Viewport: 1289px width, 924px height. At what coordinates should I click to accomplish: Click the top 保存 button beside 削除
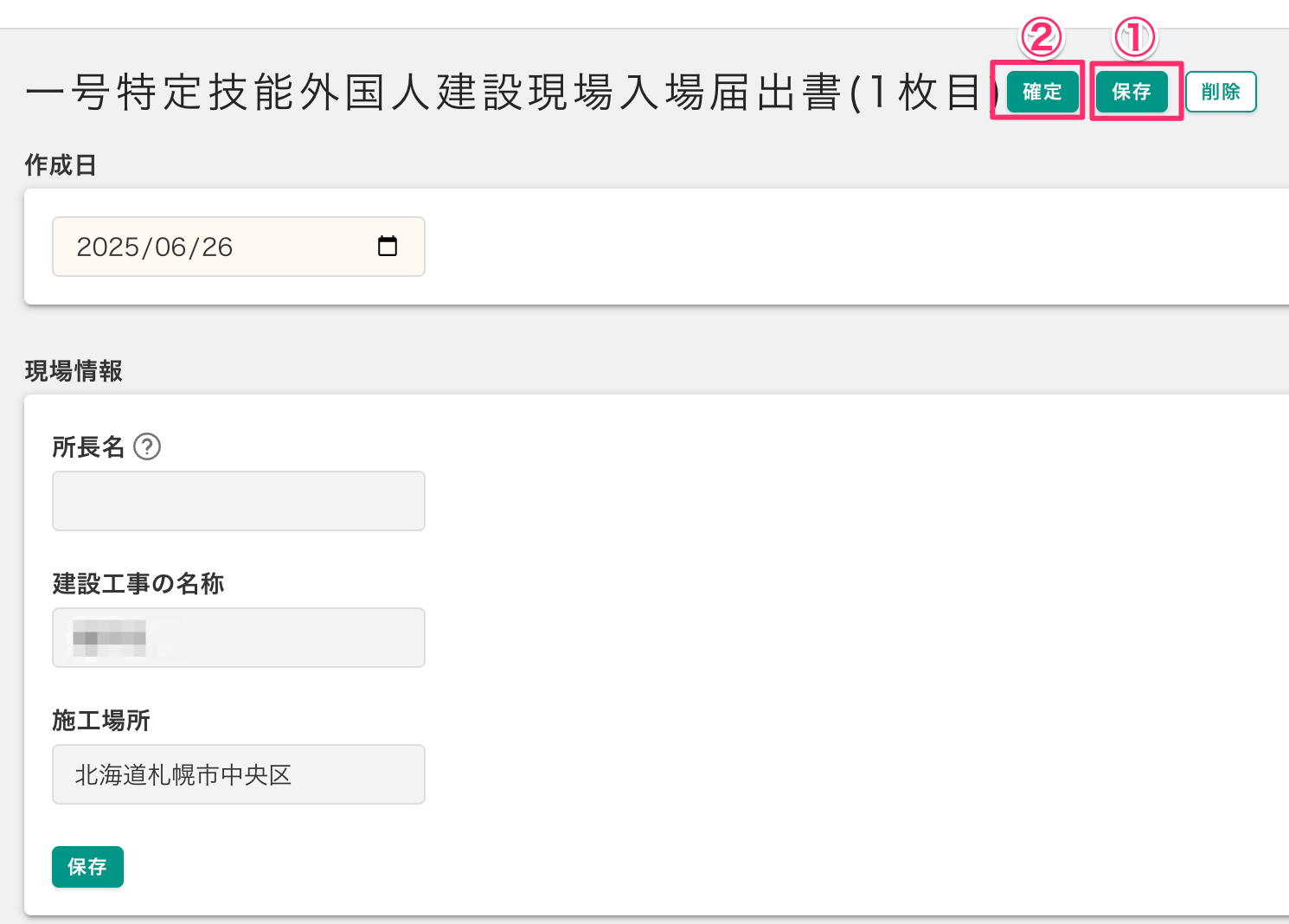coord(1132,92)
